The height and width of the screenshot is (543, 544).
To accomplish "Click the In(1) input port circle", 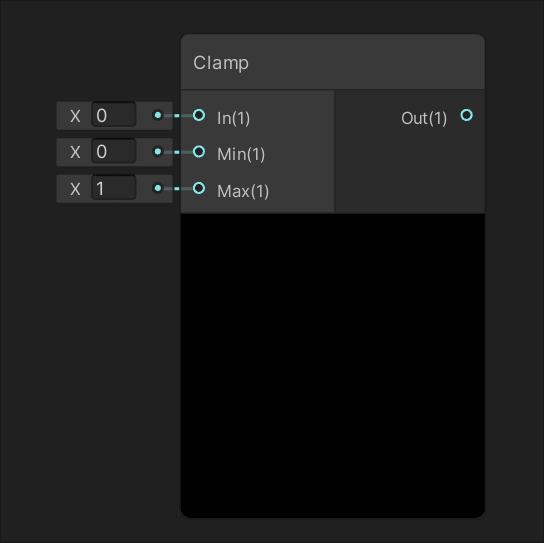I will pos(199,115).
